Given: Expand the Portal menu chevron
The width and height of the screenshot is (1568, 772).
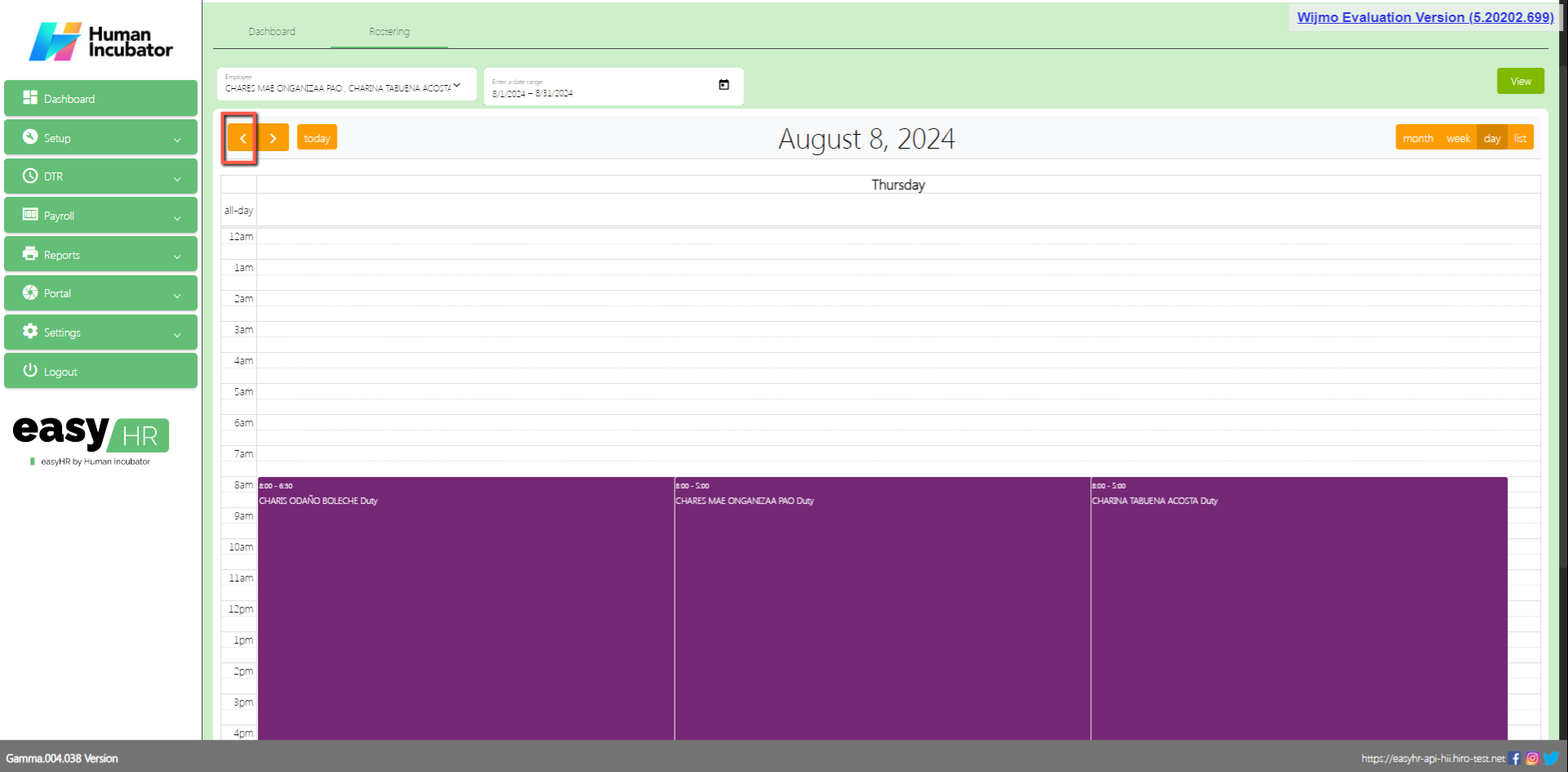Looking at the screenshot, I should click(177, 296).
